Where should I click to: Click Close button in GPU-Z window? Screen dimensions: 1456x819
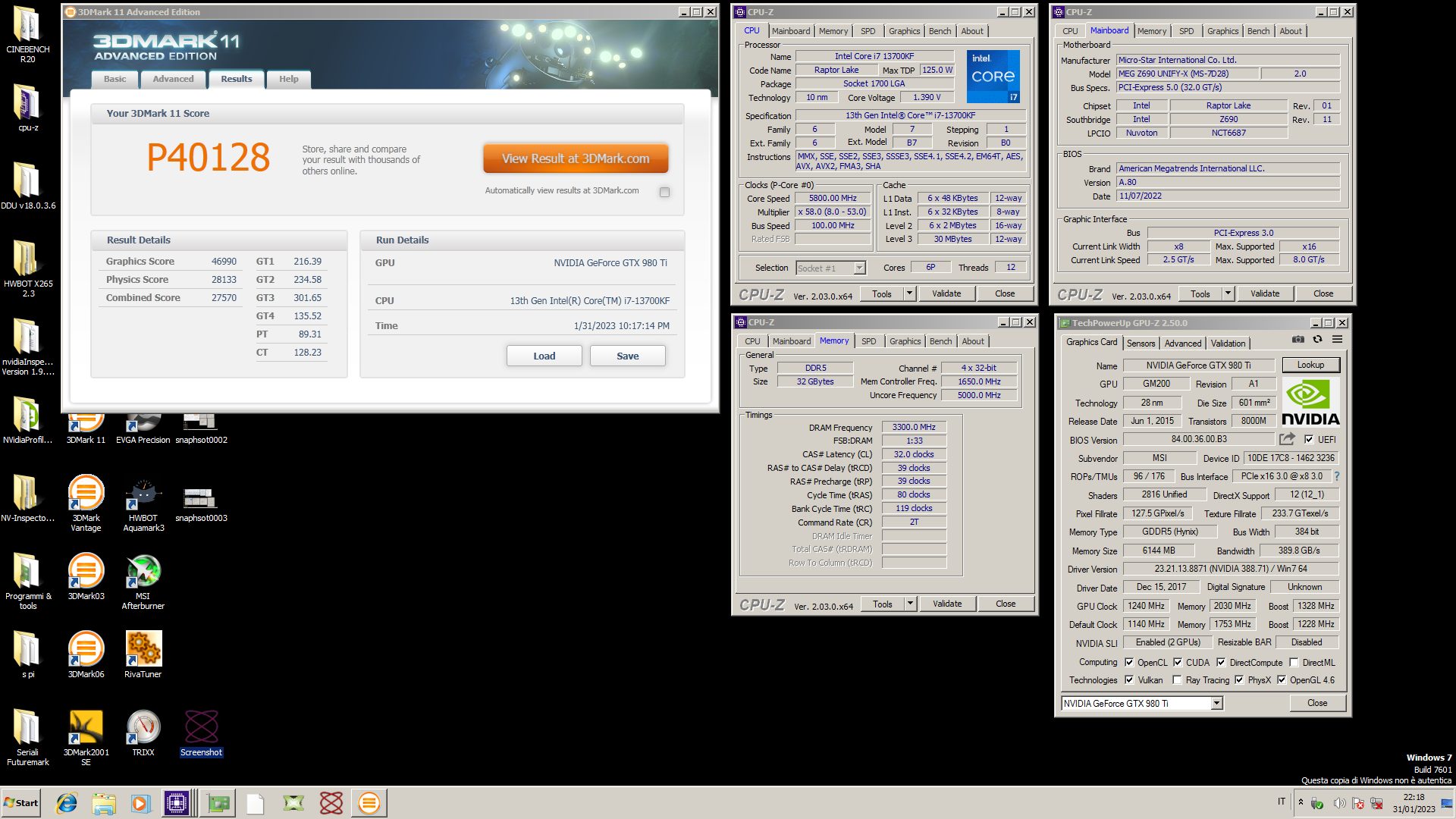pyautogui.click(x=1317, y=703)
